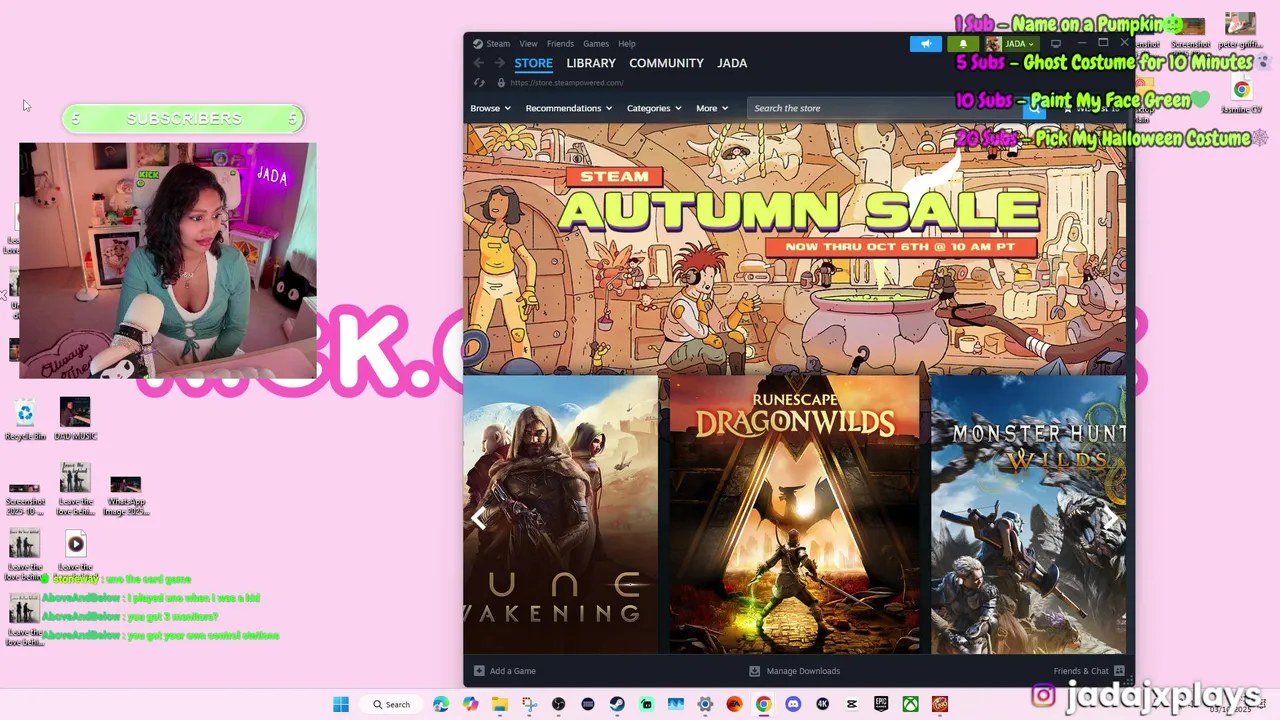The image size is (1280, 720).
Task: Open the Xbox app from the taskbar
Action: click(x=910, y=705)
